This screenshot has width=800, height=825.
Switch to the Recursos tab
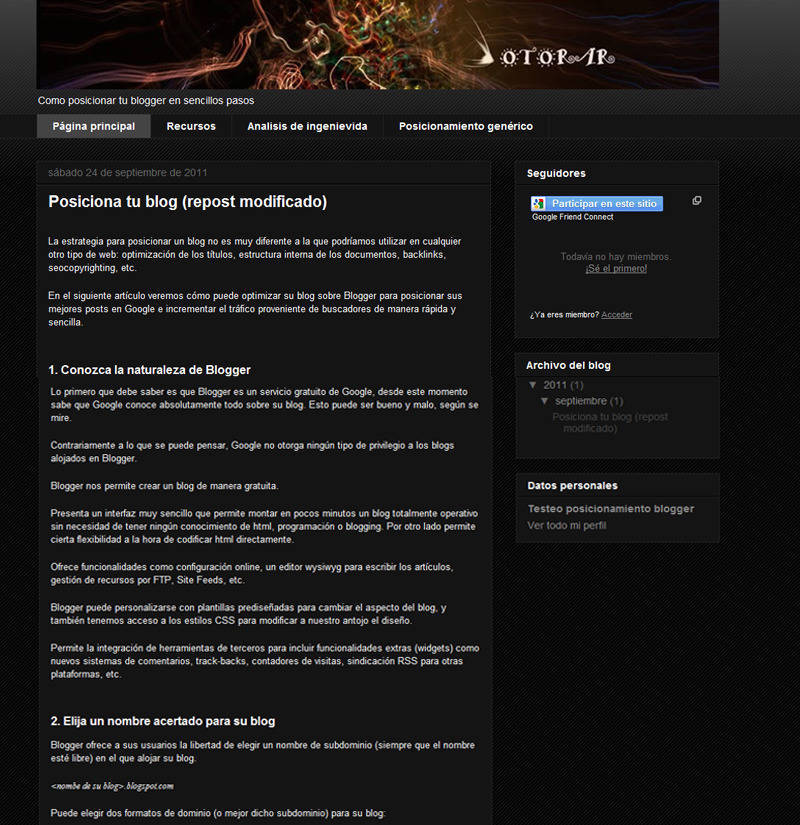click(x=191, y=126)
